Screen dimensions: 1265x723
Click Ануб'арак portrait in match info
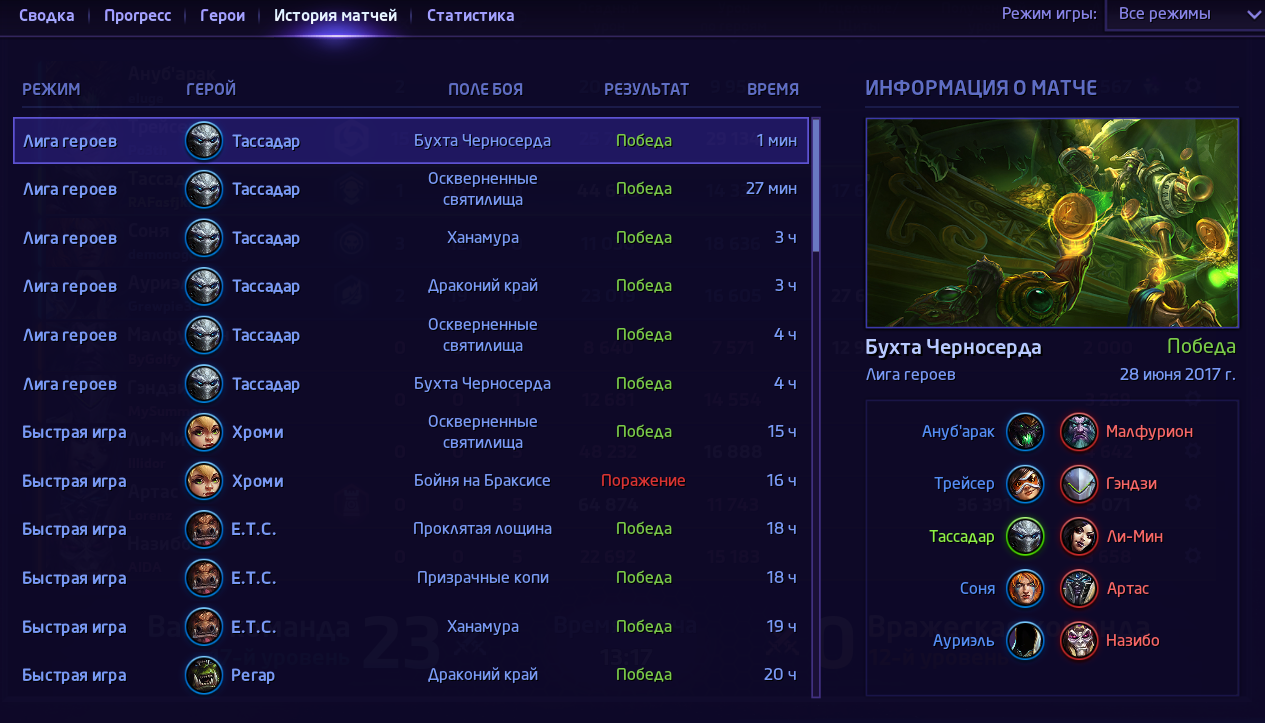pos(1026,432)
